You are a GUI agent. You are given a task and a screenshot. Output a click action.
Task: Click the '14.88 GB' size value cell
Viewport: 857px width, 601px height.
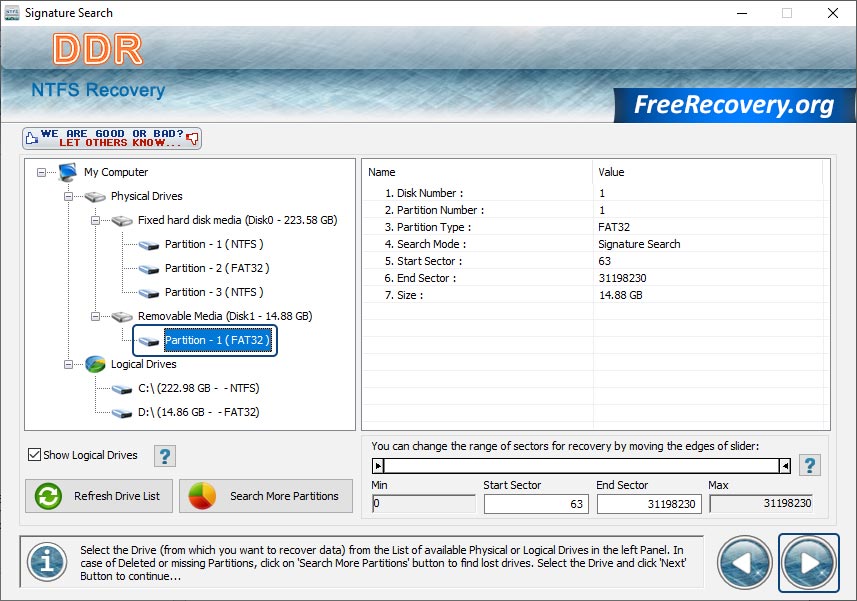[620, 295]
